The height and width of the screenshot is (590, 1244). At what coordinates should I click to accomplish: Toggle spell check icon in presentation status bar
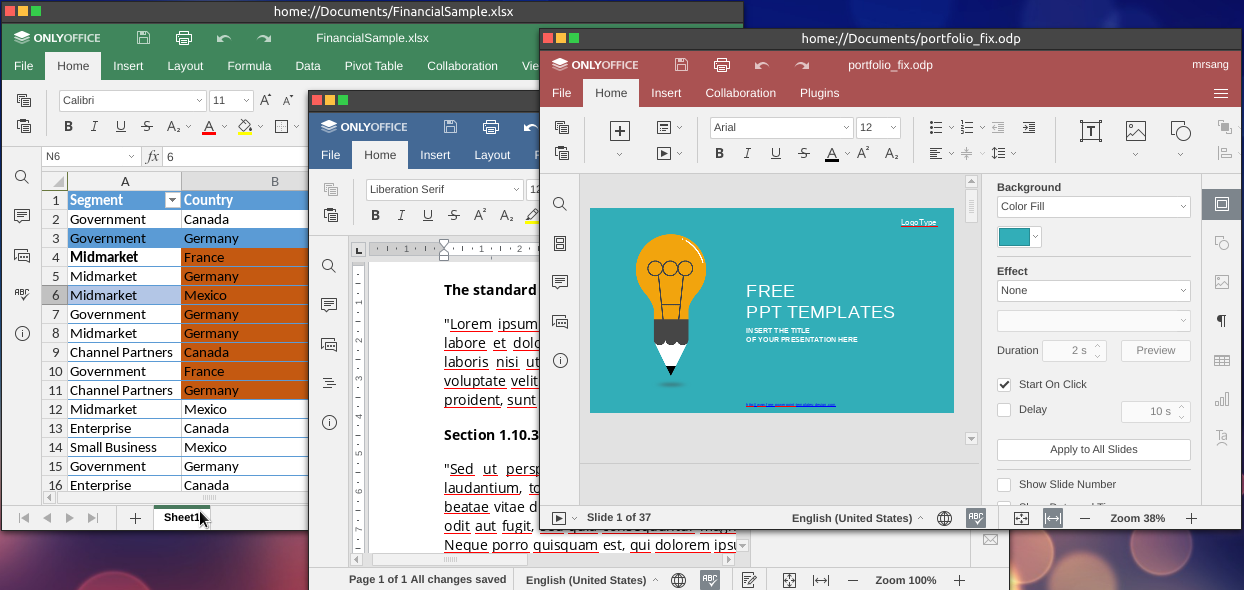[976, 518]
